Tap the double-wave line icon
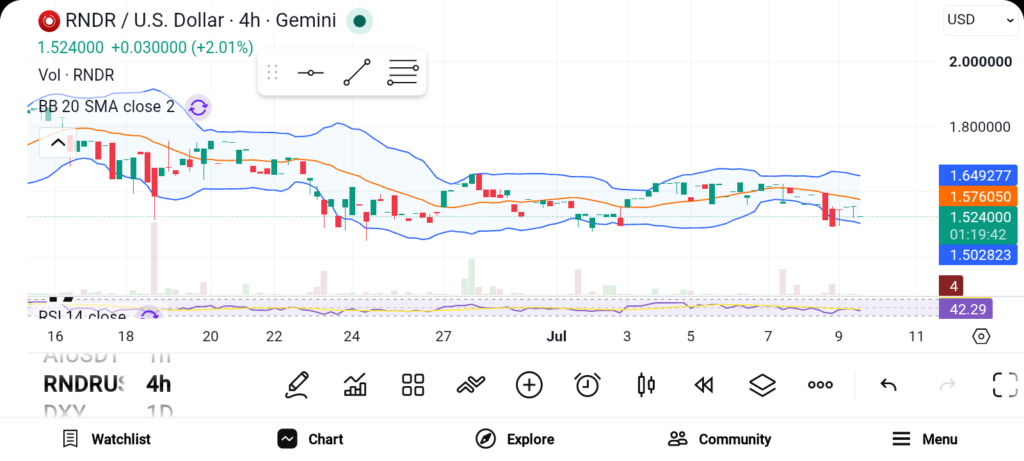Screen dimensions: 1024x461 (x=471, y=385)
